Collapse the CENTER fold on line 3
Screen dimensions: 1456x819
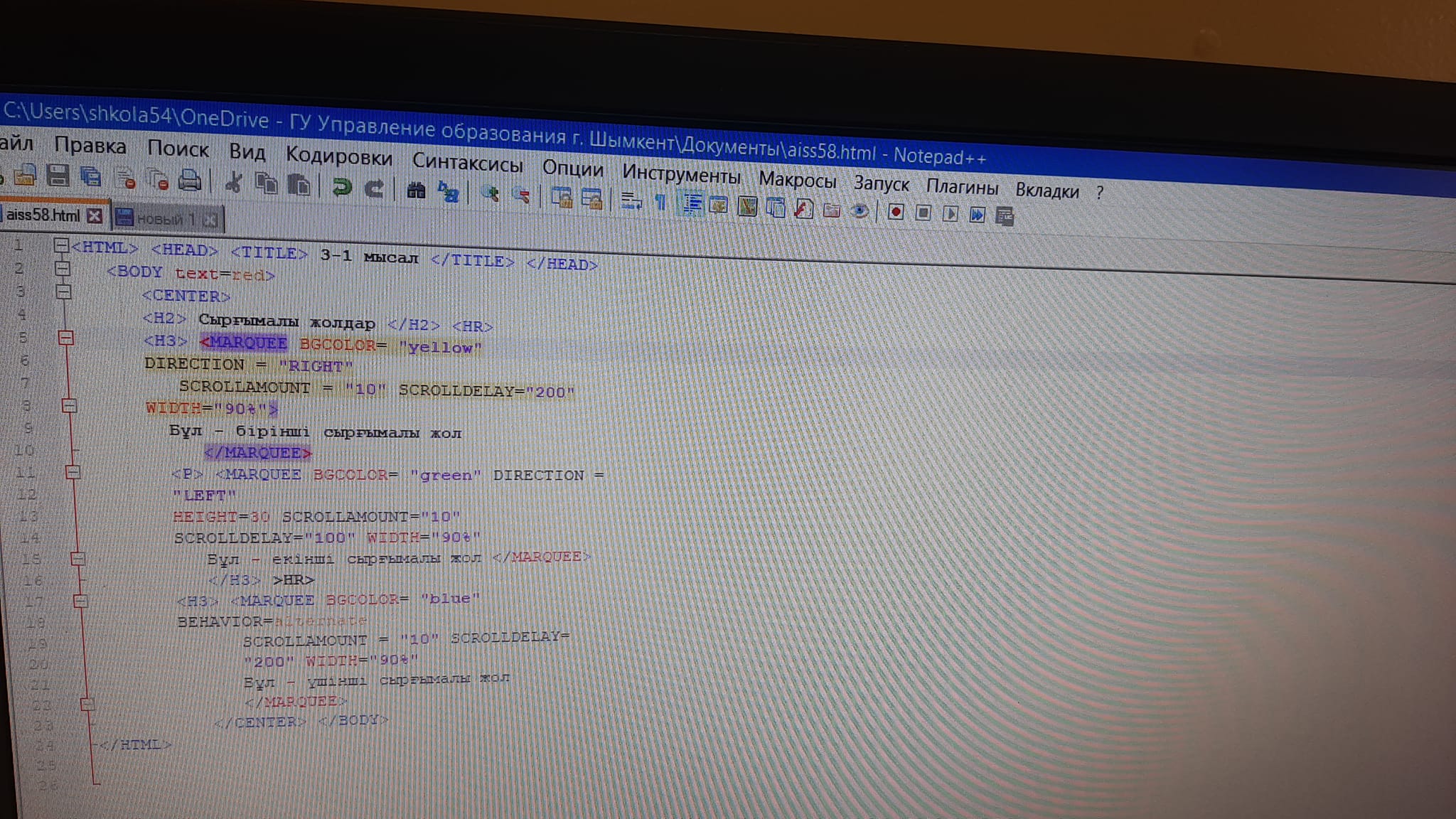pyautogui.click(x=64, y=291)
